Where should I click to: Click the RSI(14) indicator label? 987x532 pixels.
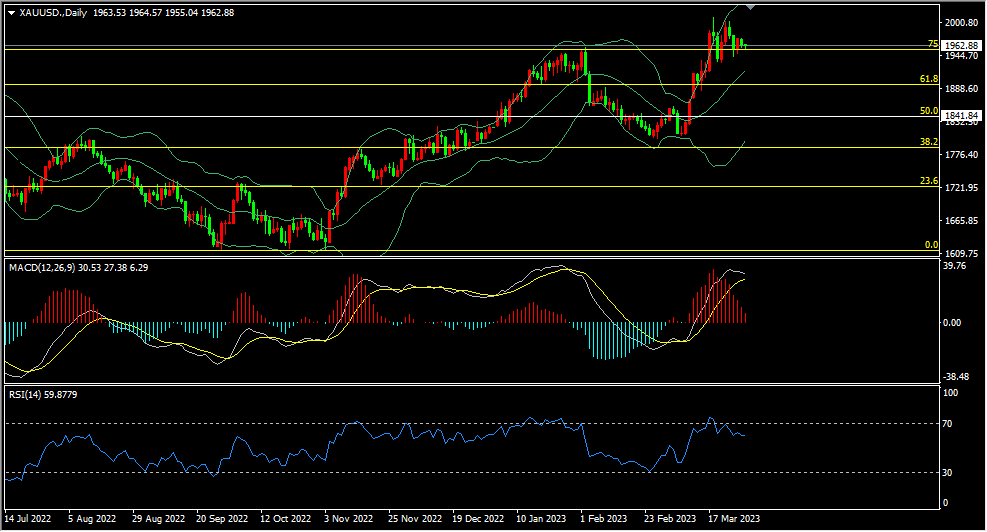(23, 395)
